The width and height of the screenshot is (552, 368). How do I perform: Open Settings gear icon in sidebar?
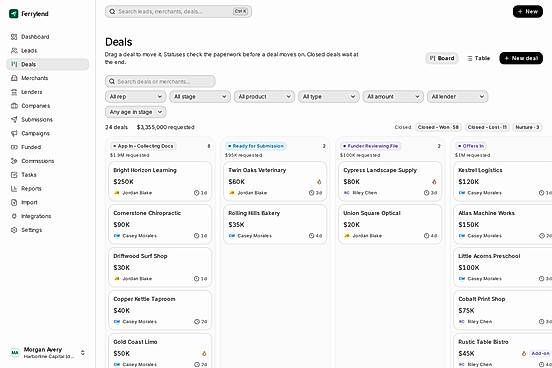point(14,230)
